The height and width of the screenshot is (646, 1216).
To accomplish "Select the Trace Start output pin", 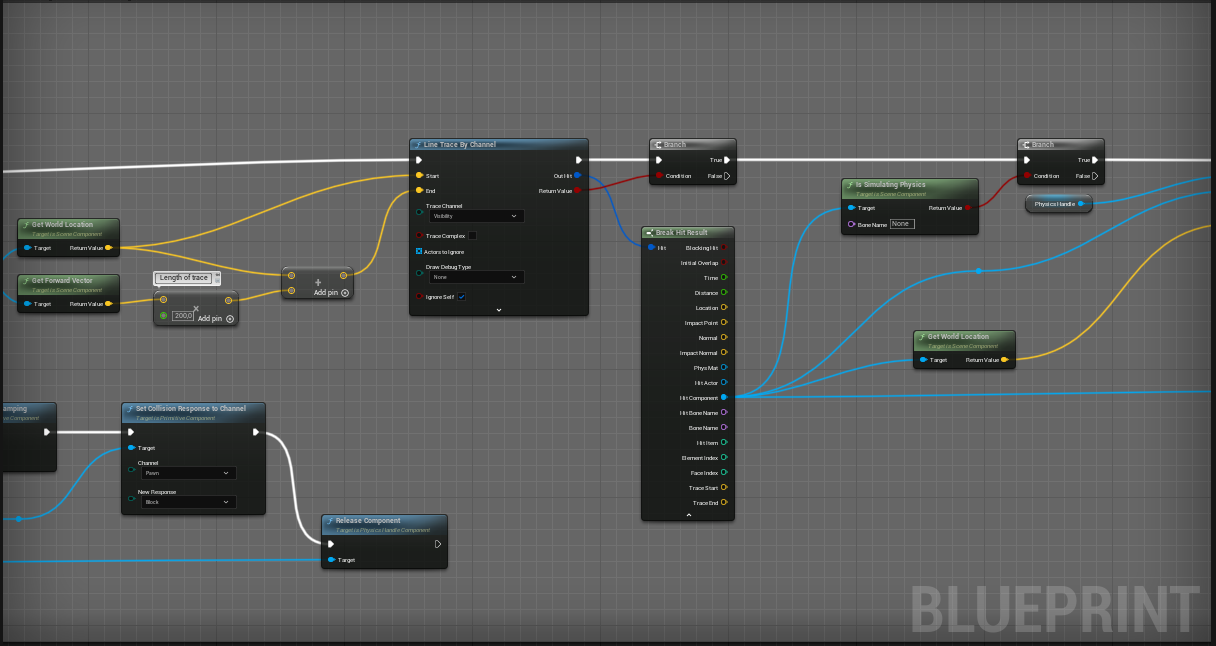I will (724, 487).
